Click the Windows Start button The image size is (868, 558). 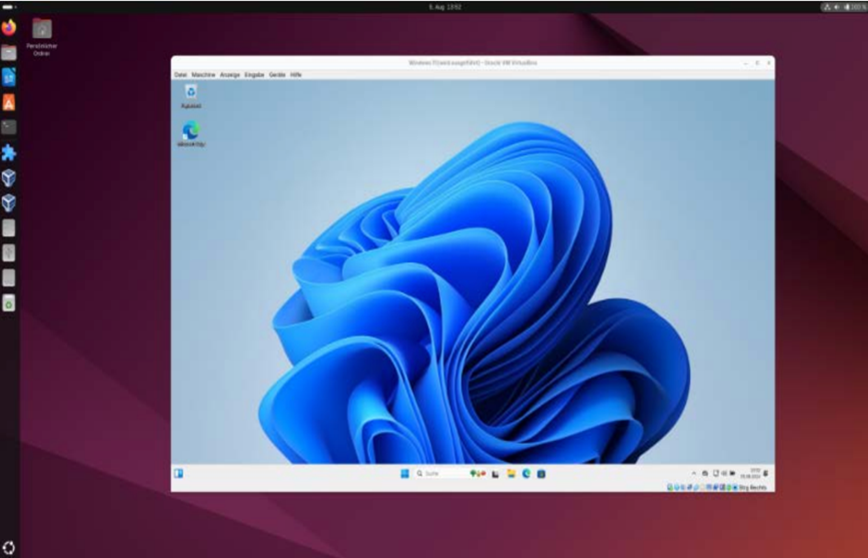(x=405, y=473)
